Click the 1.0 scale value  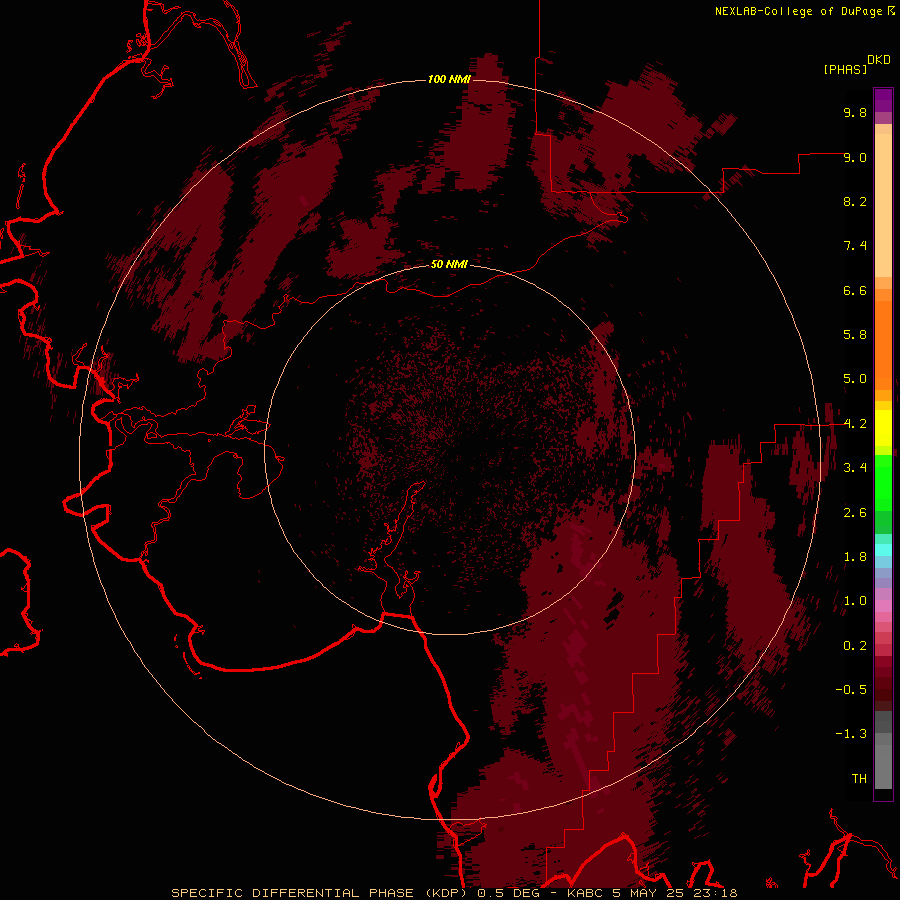[x=855, y=601]
